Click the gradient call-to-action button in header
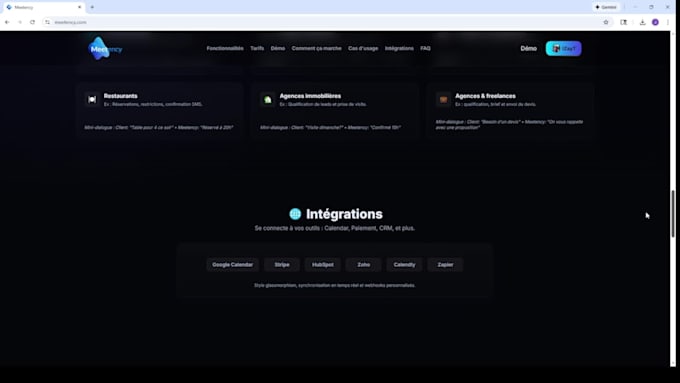 (x=563, y=49)
